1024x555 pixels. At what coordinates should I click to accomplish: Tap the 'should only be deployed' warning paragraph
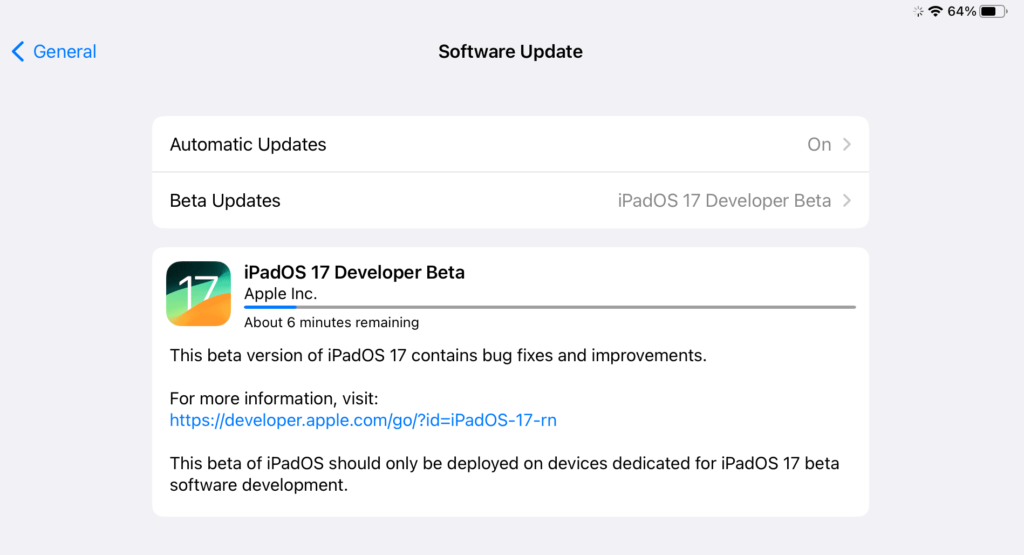click(x=504, y=474)
